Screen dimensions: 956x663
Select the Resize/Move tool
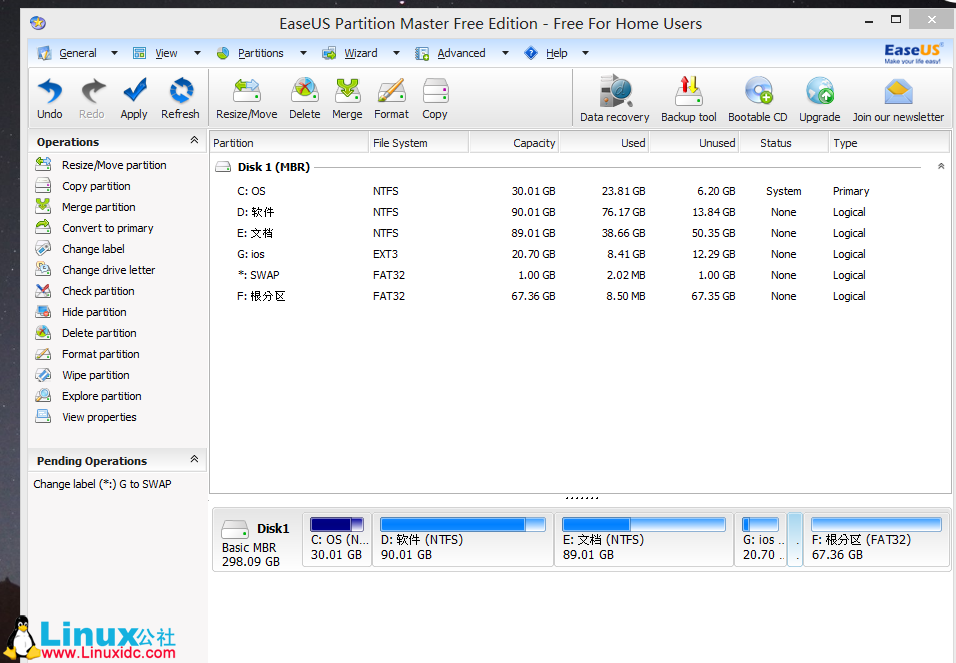click(x=246, y=97)
